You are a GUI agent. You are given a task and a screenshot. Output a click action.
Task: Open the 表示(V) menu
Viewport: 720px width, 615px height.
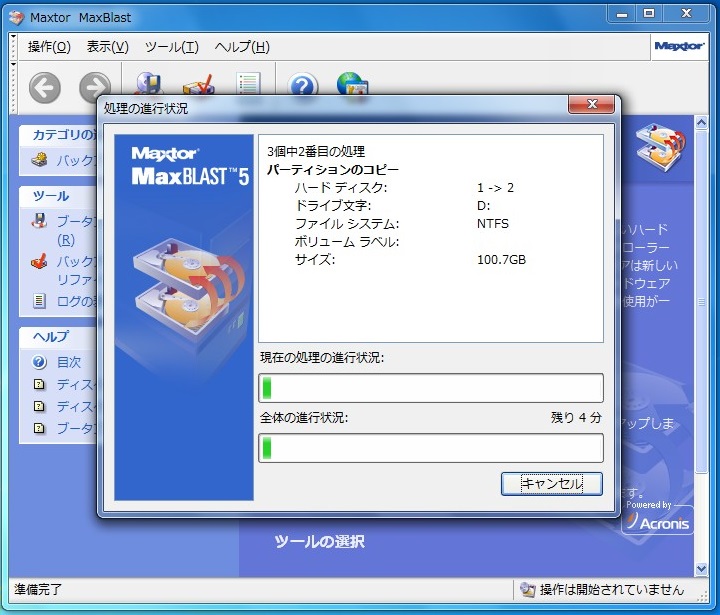(x=107, y=47)
